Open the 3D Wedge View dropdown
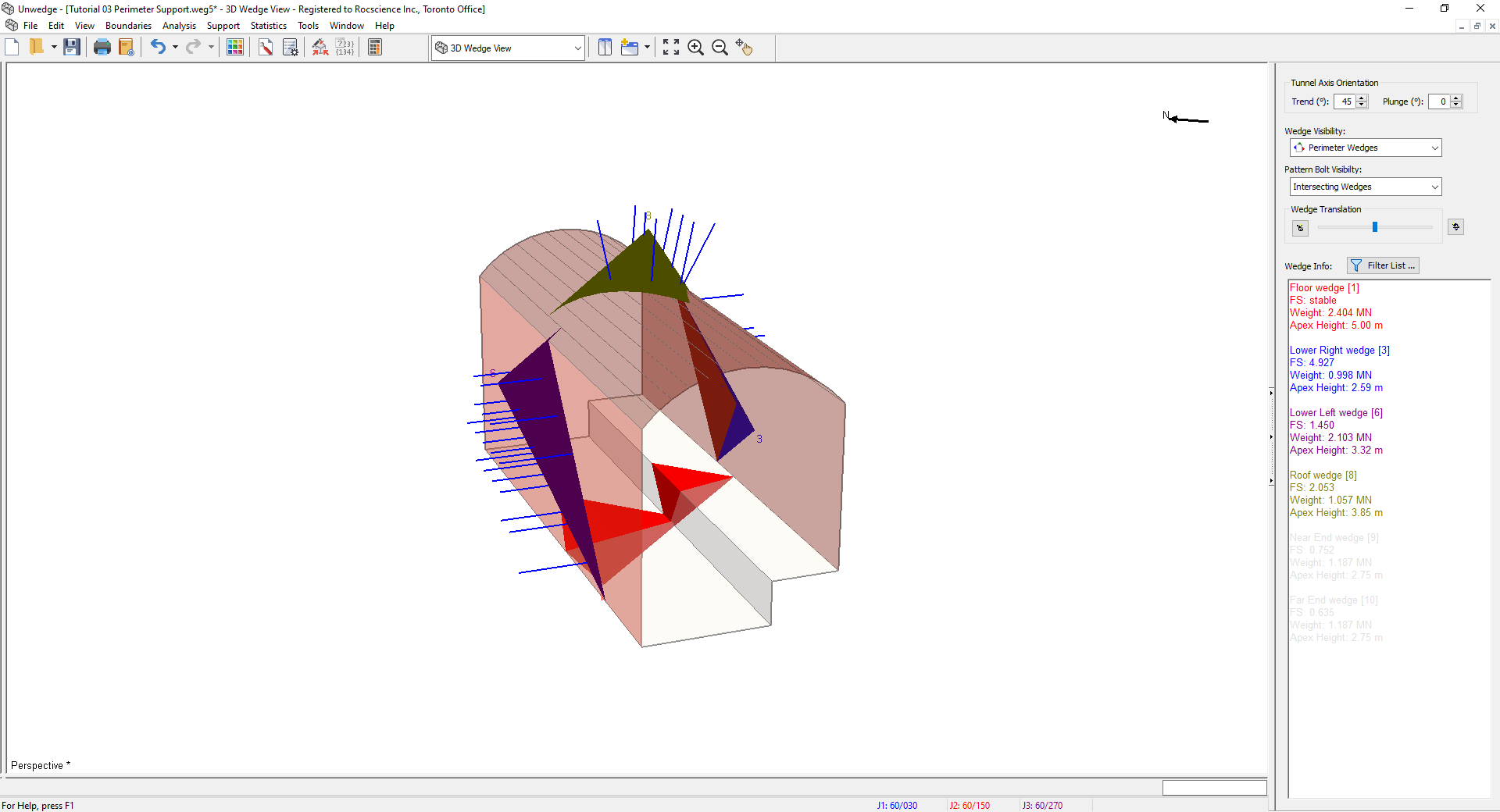 [577, 48]
